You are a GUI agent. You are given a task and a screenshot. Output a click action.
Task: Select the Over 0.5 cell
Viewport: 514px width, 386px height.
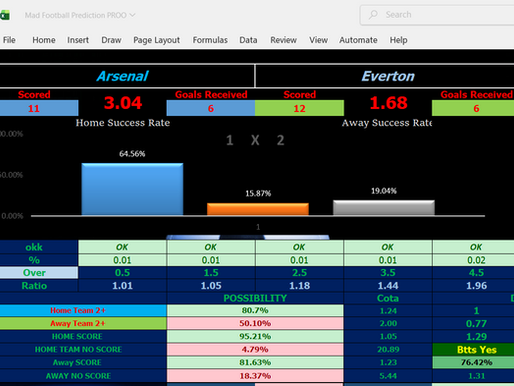tap(122, 273)
